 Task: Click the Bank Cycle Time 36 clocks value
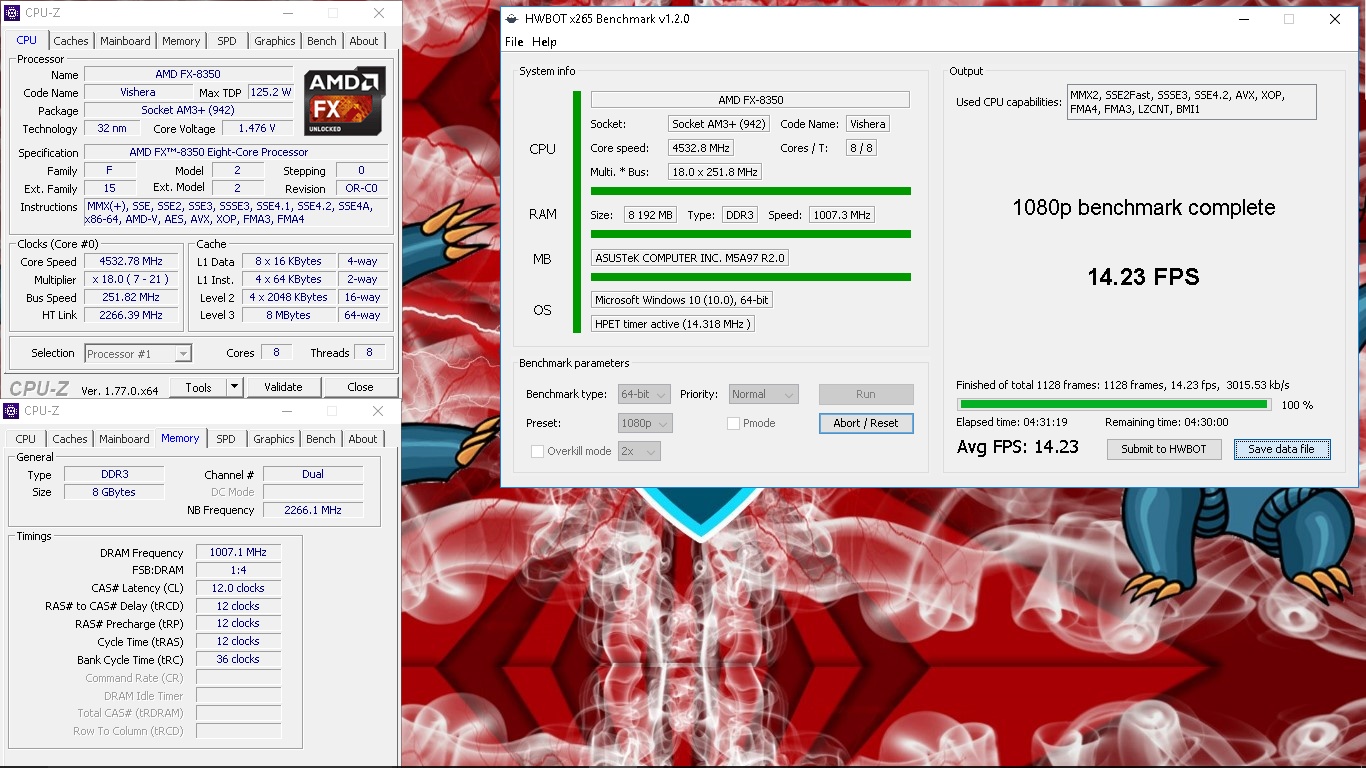coord(238,660)
